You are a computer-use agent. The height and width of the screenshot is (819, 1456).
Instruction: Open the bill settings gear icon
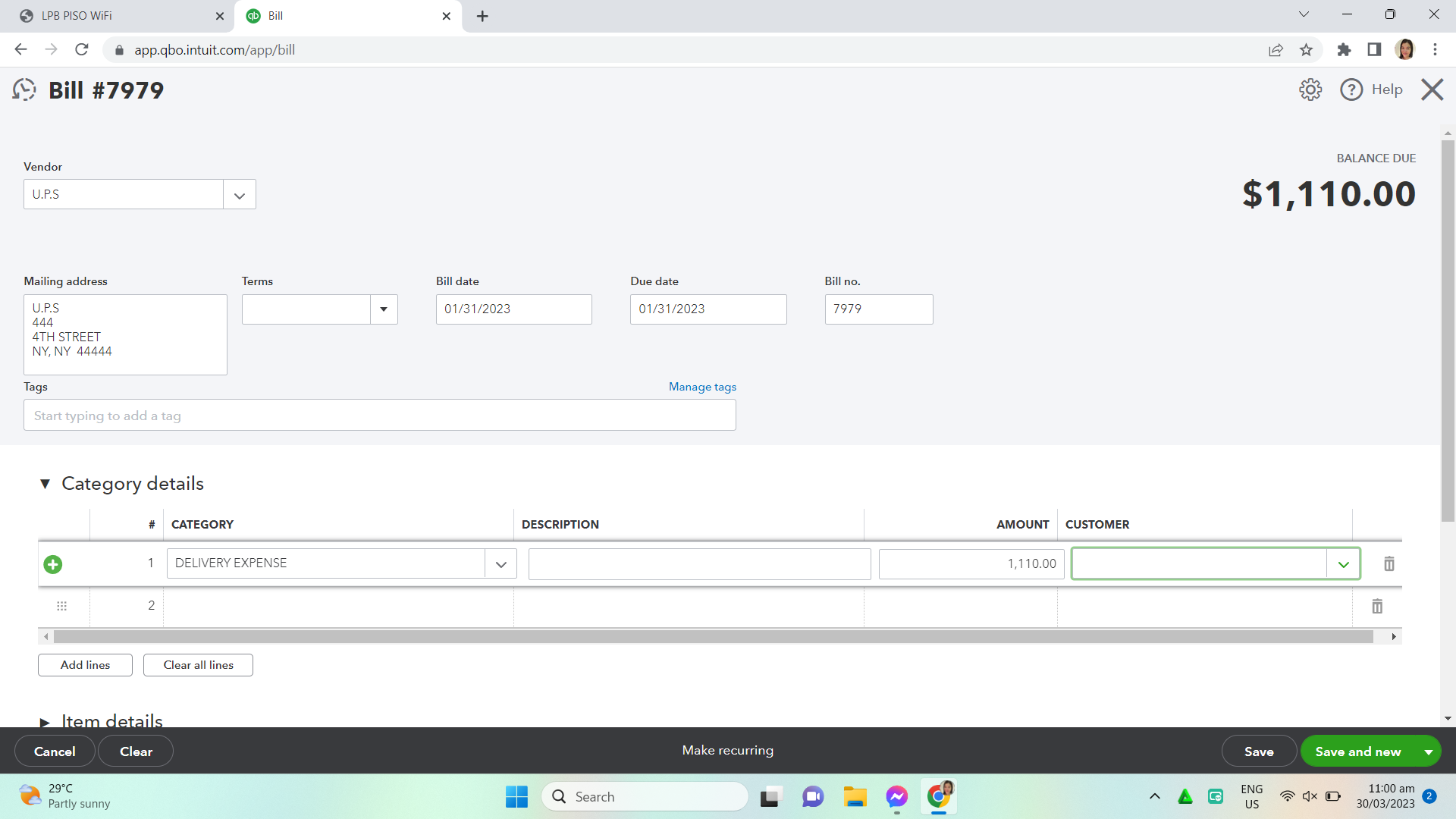[x=1310, y=89]
